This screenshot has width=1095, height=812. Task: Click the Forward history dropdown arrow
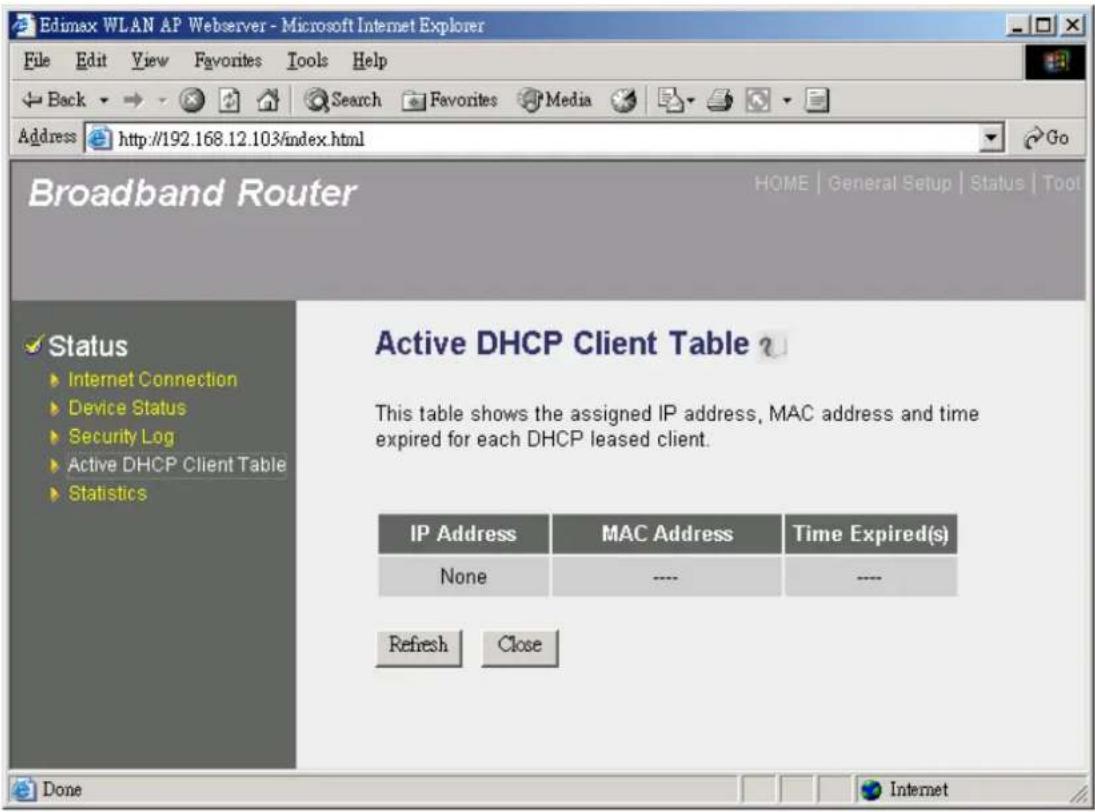(162, 101)
